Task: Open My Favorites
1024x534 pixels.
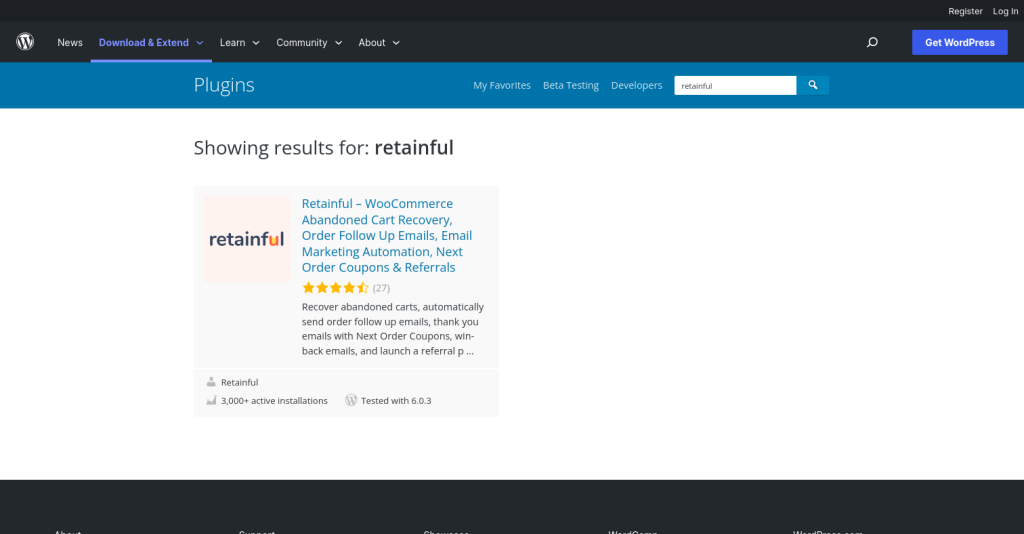Action: point(502,86)
